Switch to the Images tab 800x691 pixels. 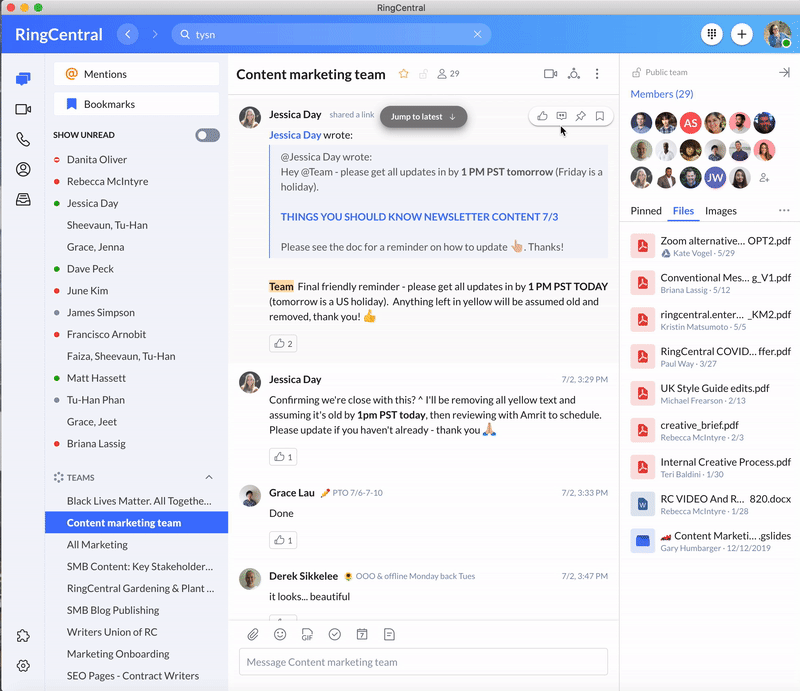point(720,211)
